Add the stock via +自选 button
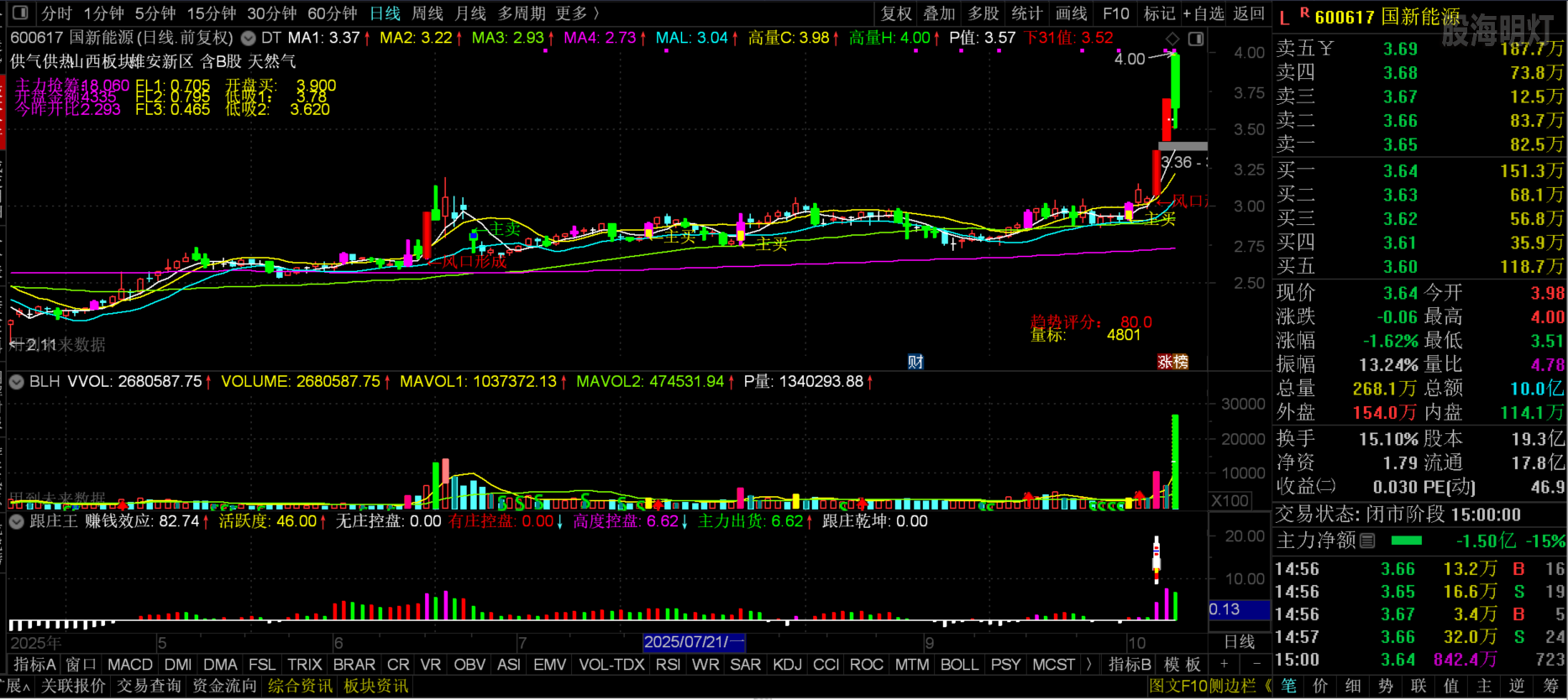This screenshot has width=1568, height=700. click(x=1204, y=13)
